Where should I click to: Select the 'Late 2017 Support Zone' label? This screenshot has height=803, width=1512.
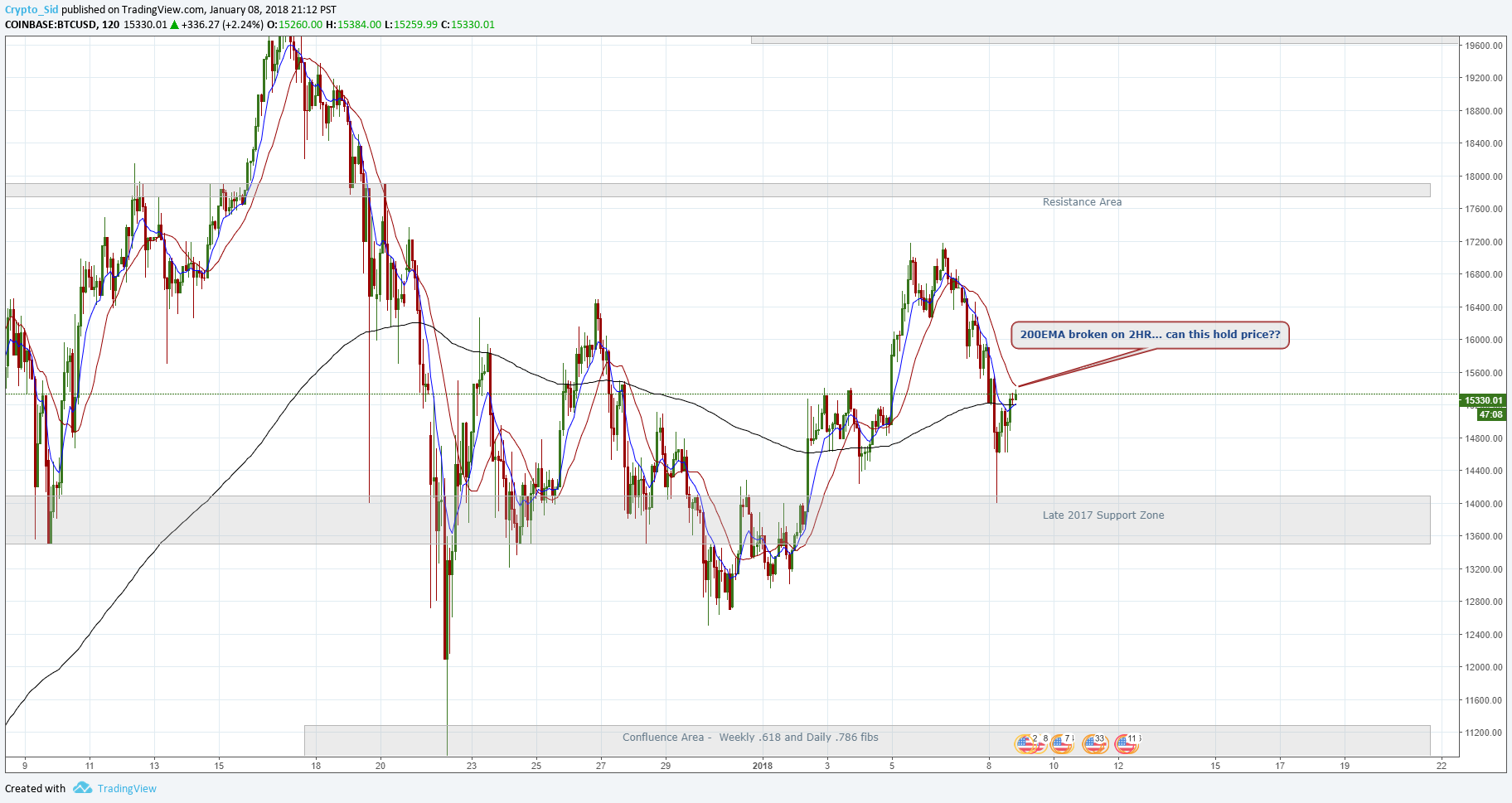pos(1103,515)
